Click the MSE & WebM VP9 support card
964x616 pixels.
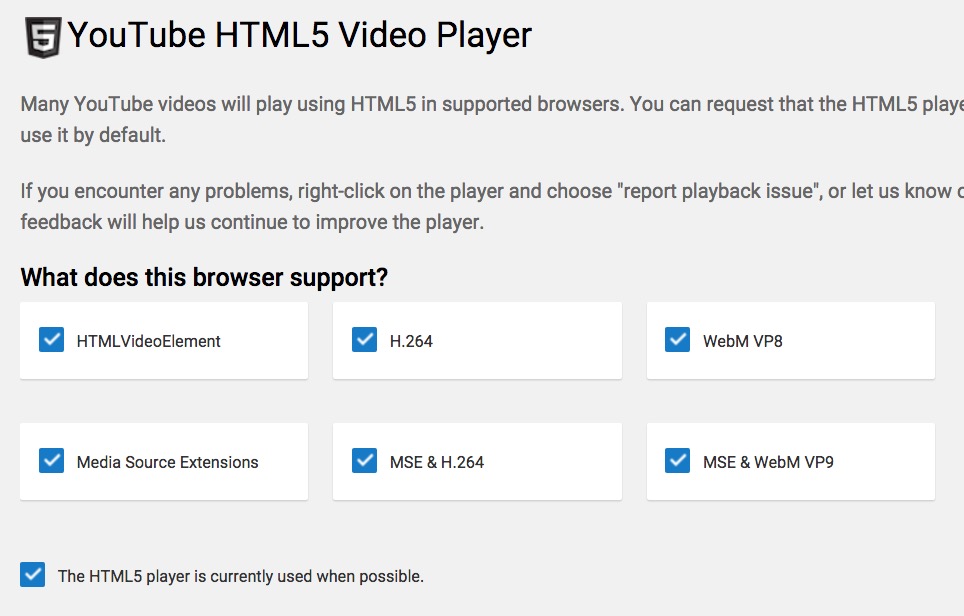(x=790, y=462)
